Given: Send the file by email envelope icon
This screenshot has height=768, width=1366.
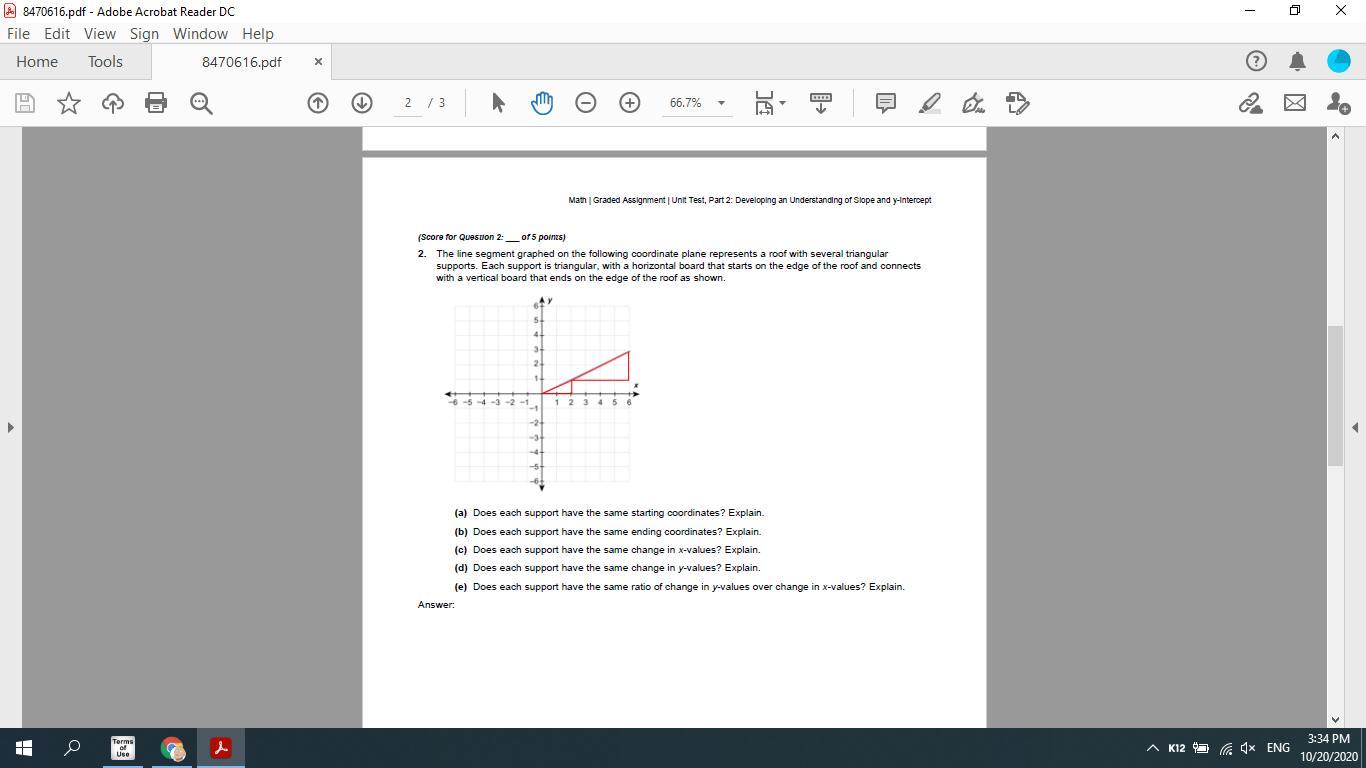Looking at the screenshot, I should (x=1295, y=103).
